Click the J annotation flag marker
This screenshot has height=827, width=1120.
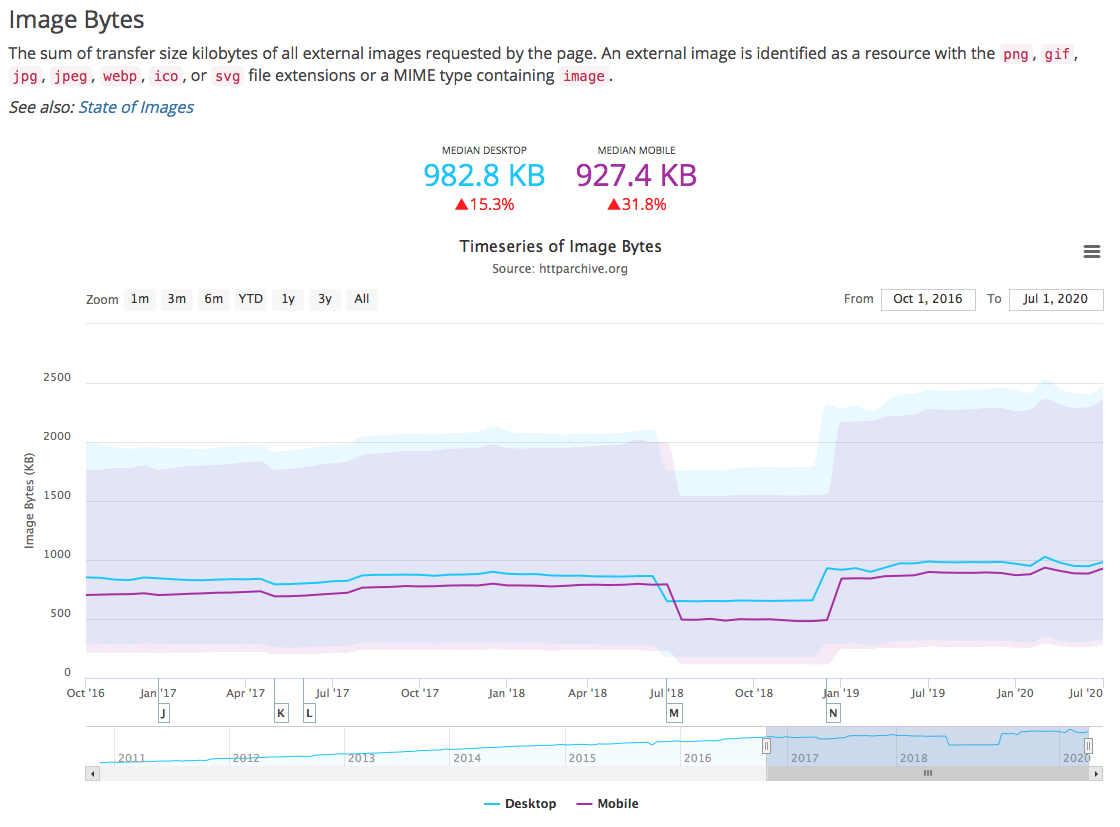[164, 713]
